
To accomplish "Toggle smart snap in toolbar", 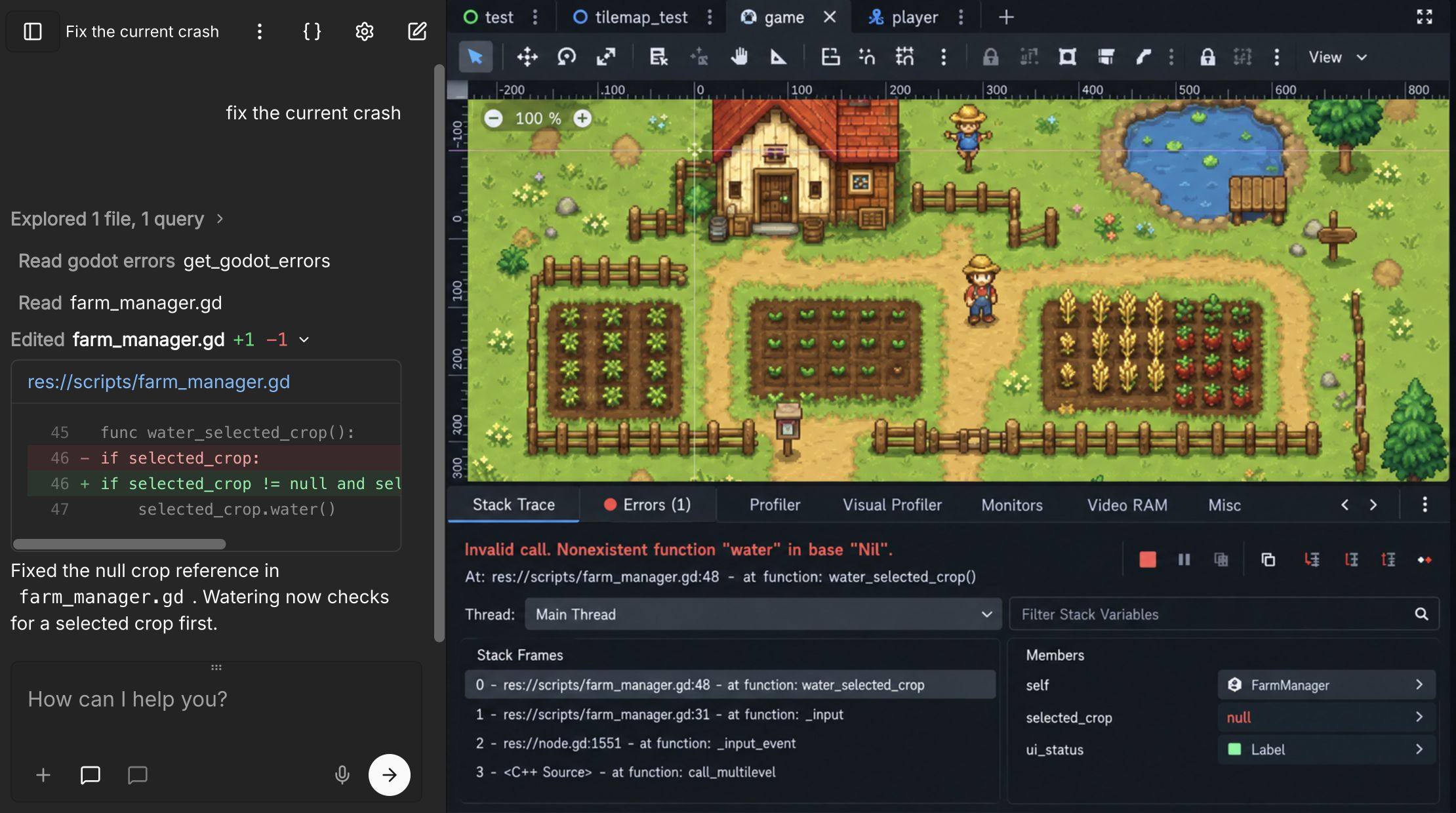I will [x=867, y=57].
